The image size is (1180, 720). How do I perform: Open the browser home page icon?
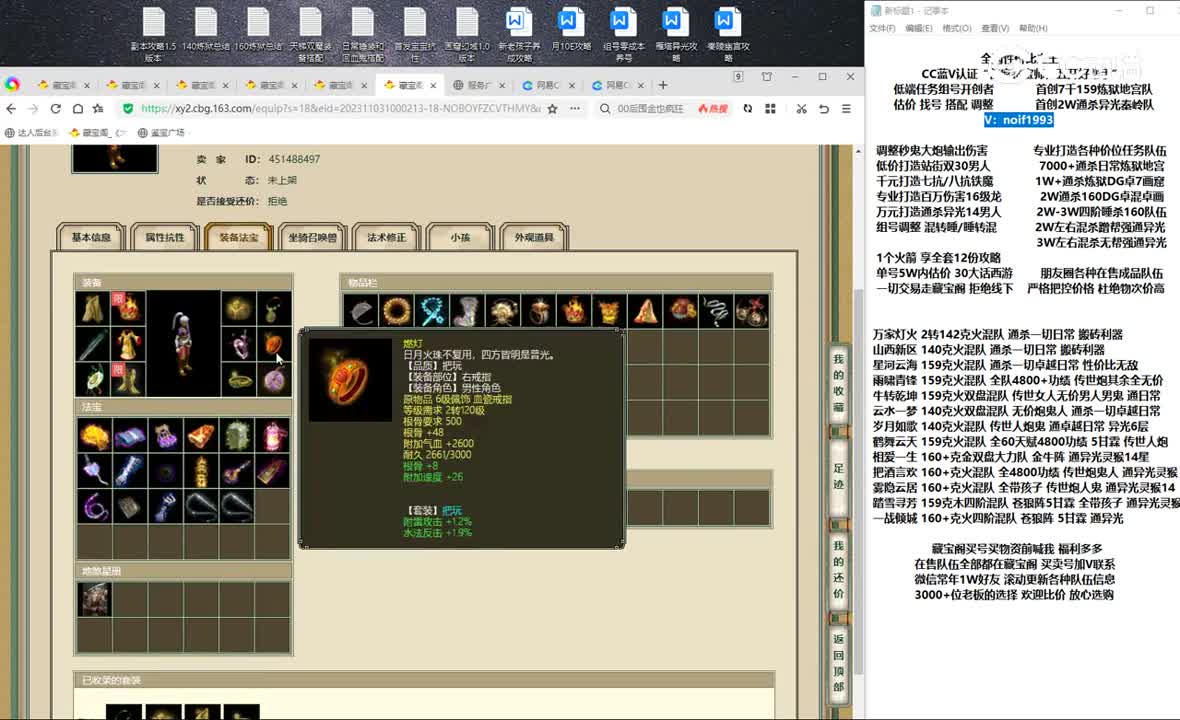coord(78,109)
